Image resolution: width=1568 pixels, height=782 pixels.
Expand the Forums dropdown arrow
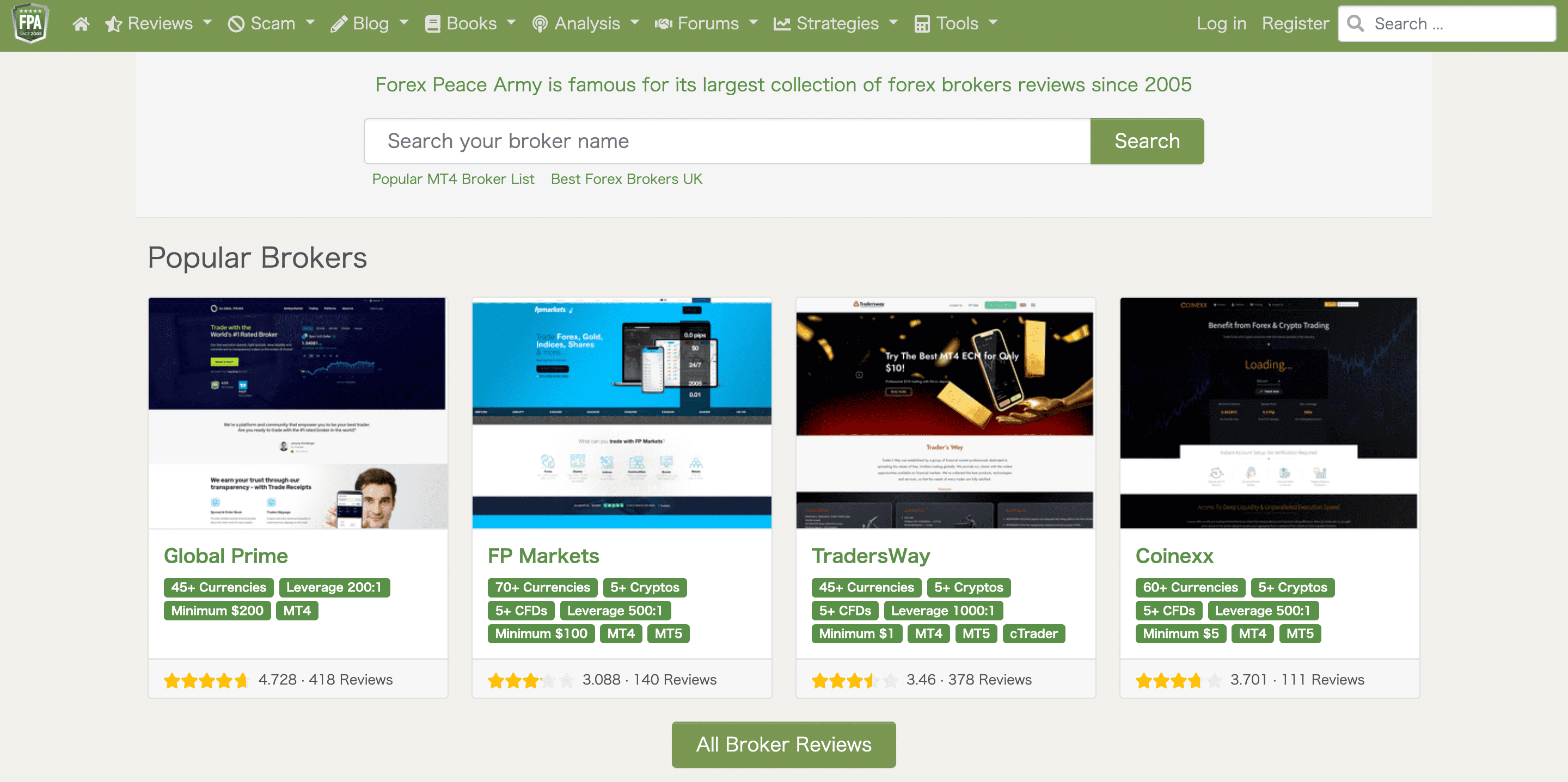[x=754, y=23]
